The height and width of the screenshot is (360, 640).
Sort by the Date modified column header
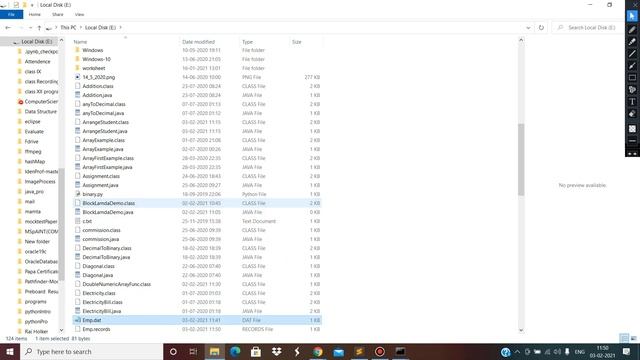coord(209,42)
